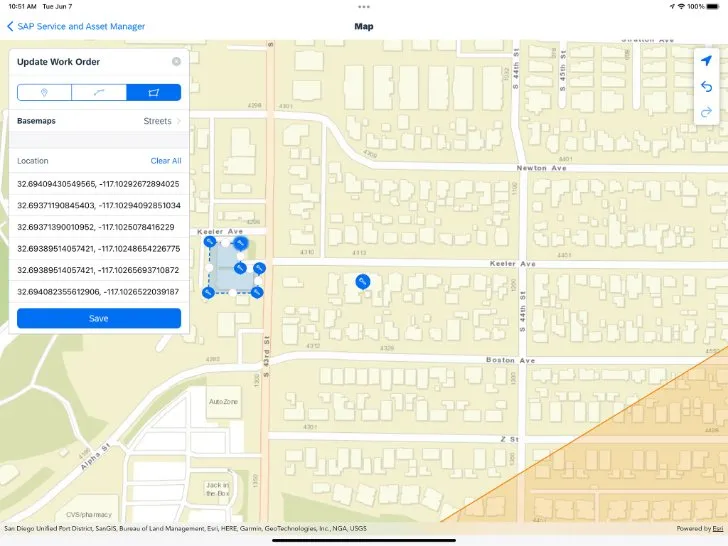Click the AutoZone building on the map
The height and width of the screenshot is (546, 728).
click(x=222, y=402)
